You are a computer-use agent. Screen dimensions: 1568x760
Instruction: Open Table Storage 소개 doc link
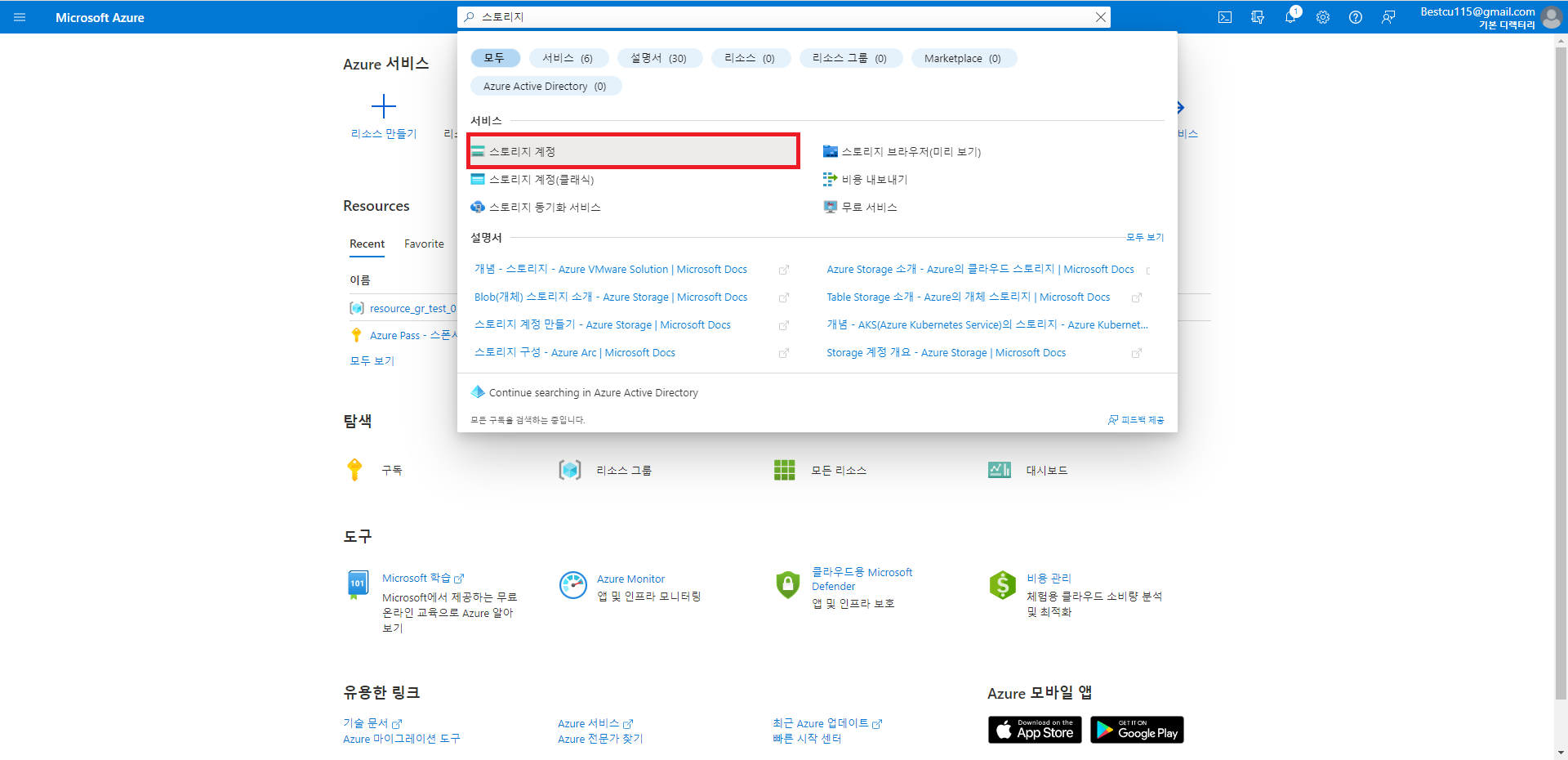coord(969,297)
